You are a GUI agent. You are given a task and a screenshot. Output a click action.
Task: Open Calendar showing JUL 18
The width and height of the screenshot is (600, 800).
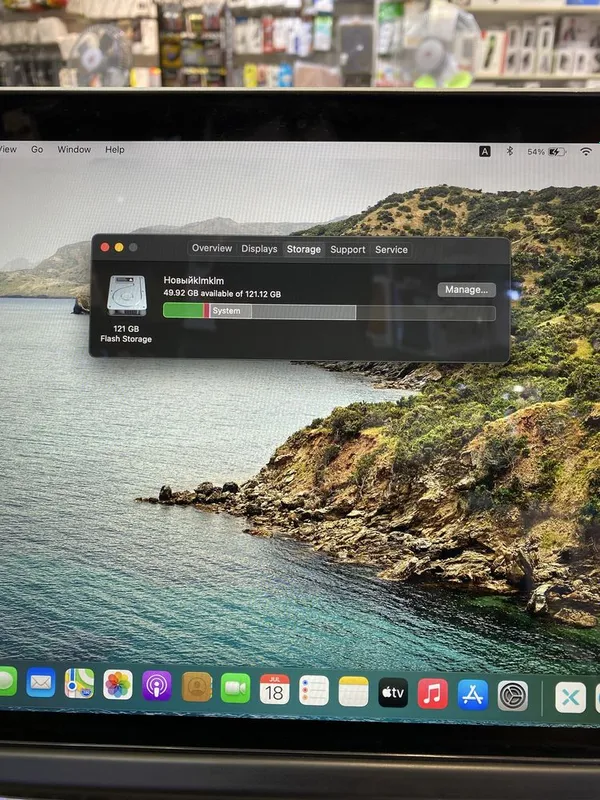tap(274, 689)
